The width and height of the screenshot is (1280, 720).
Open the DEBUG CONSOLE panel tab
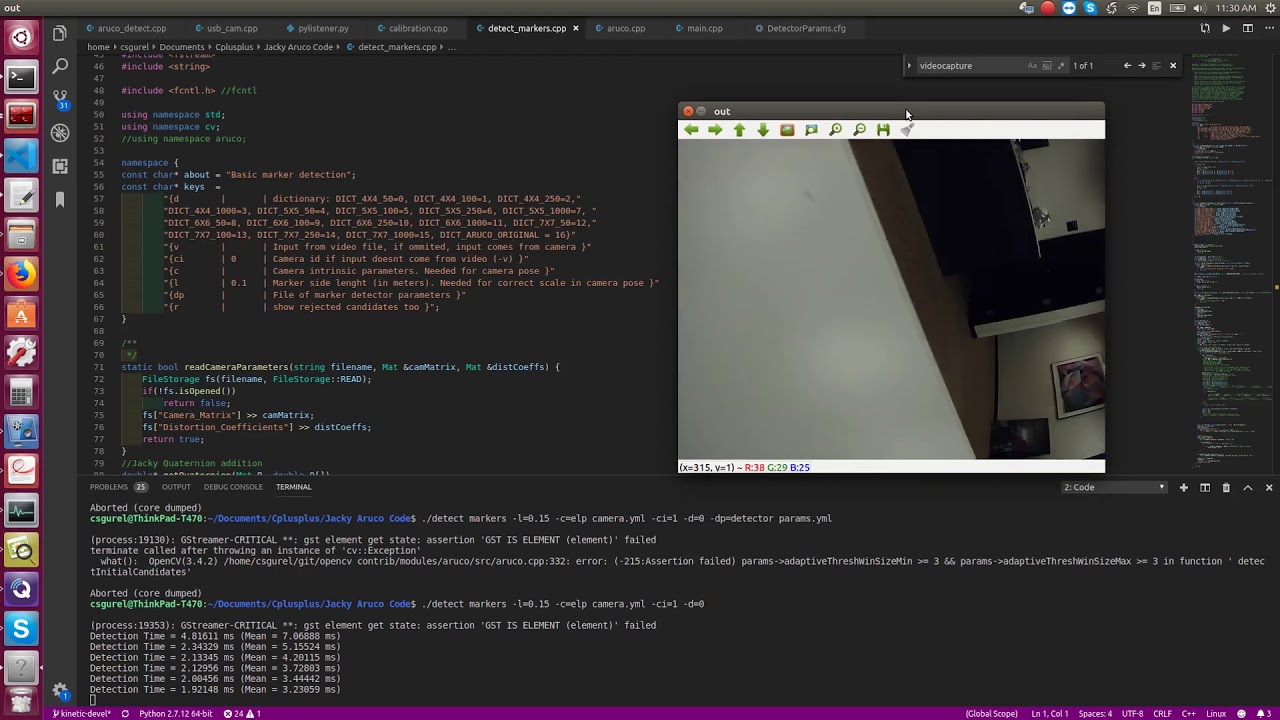[233, 487]
